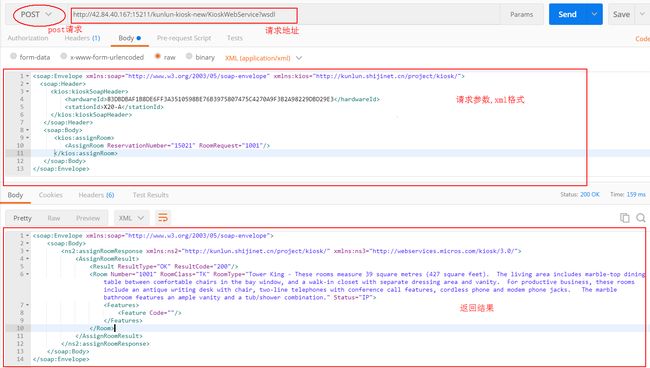
Task: Select the Raw response view
Action: tap(53, 218)
